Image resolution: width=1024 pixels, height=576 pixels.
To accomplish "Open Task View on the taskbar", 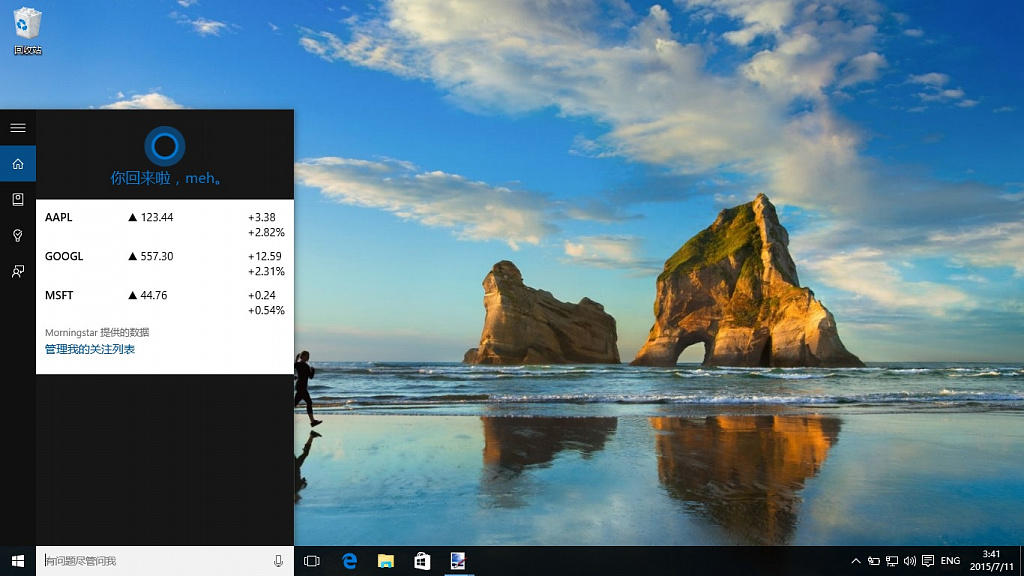I will tap(312, 561).
